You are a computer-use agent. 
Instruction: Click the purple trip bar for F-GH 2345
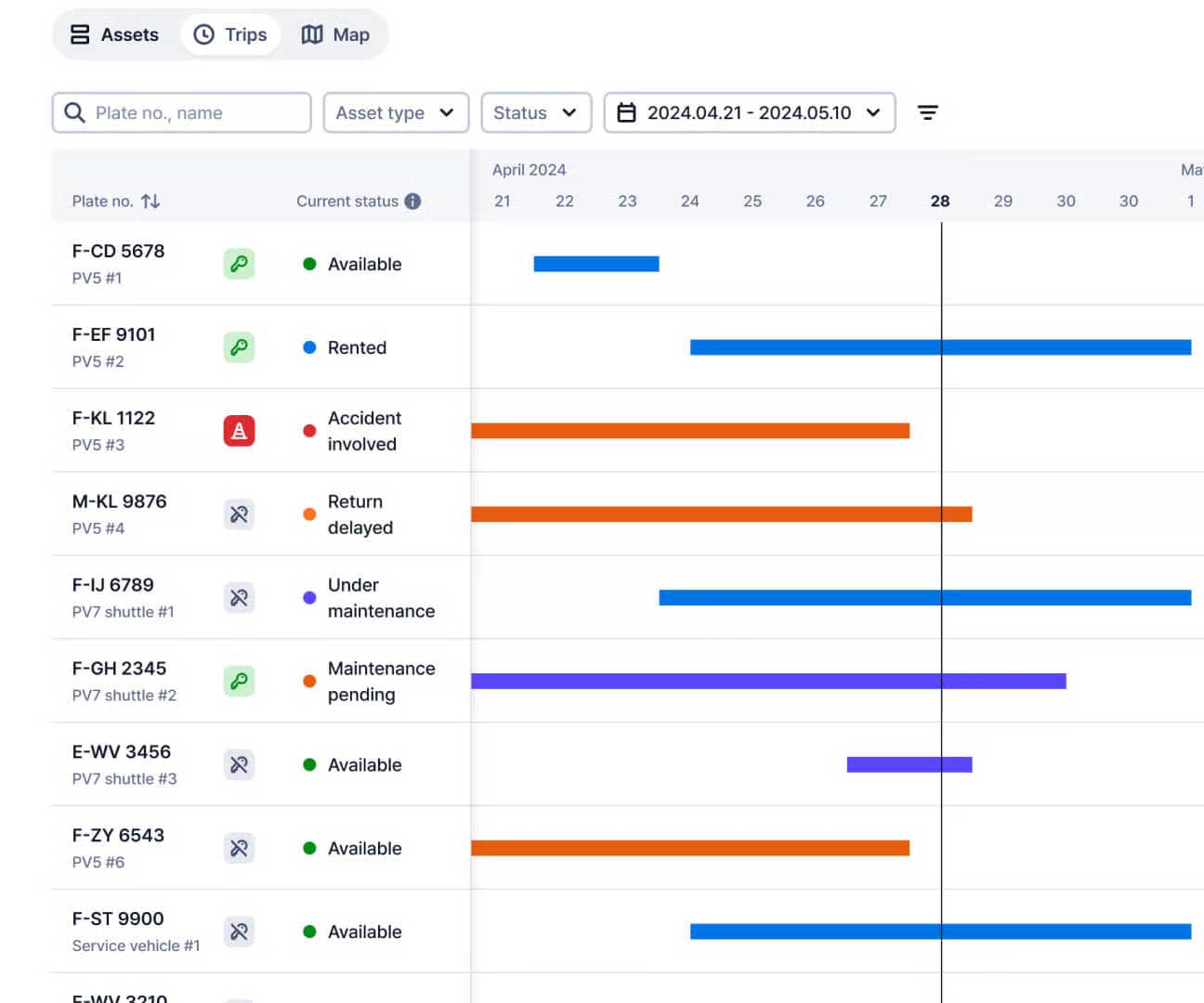[x=767, y=682]
